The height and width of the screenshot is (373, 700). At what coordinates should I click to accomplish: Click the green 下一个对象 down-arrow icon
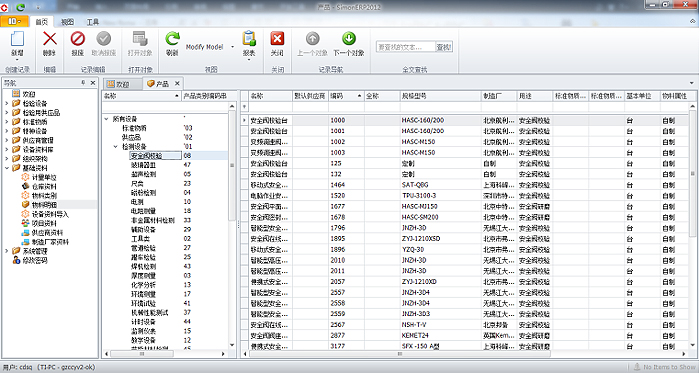click(349, 39)
